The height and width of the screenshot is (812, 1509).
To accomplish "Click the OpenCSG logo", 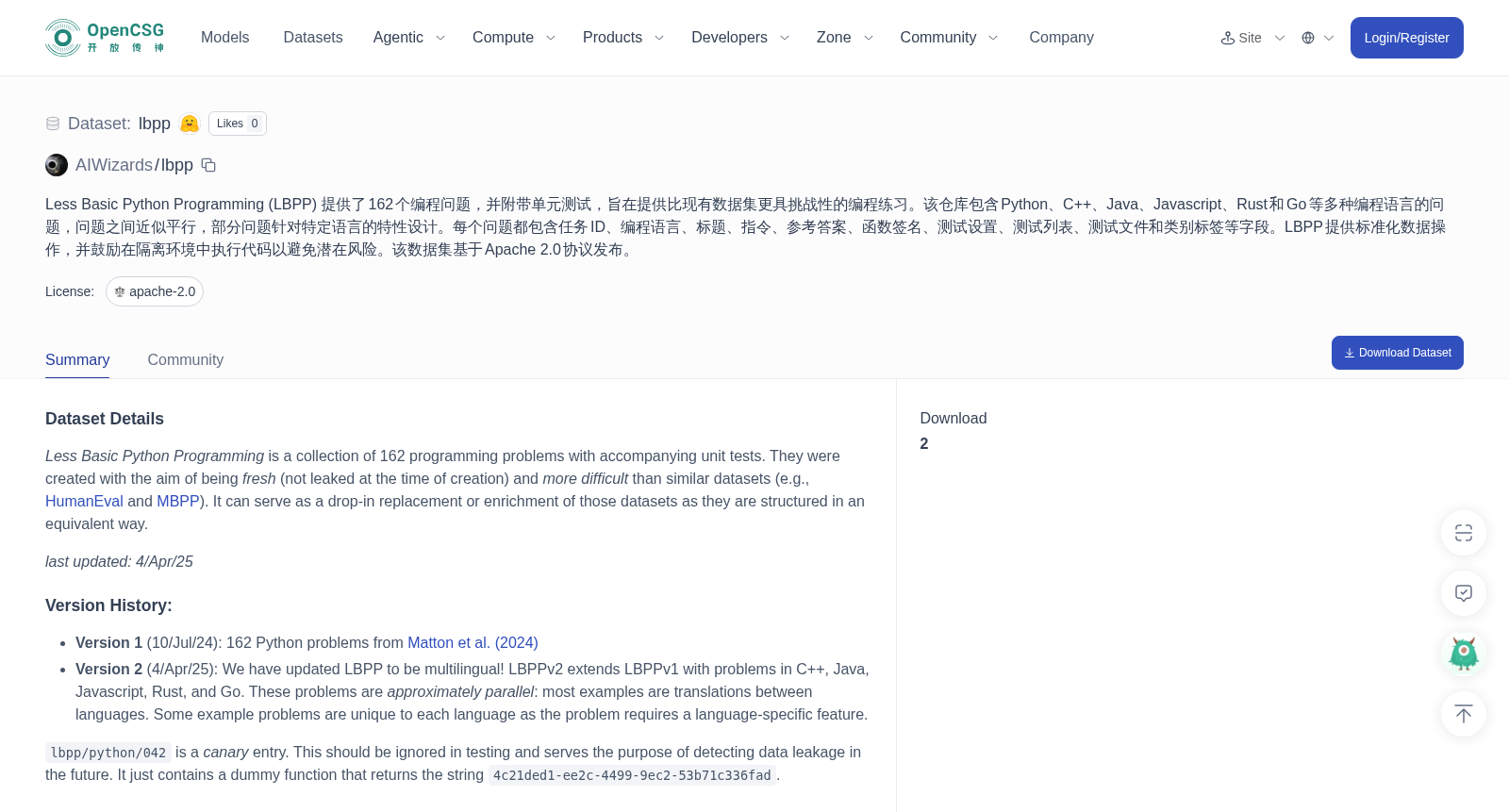I will (x=105, y=38).
